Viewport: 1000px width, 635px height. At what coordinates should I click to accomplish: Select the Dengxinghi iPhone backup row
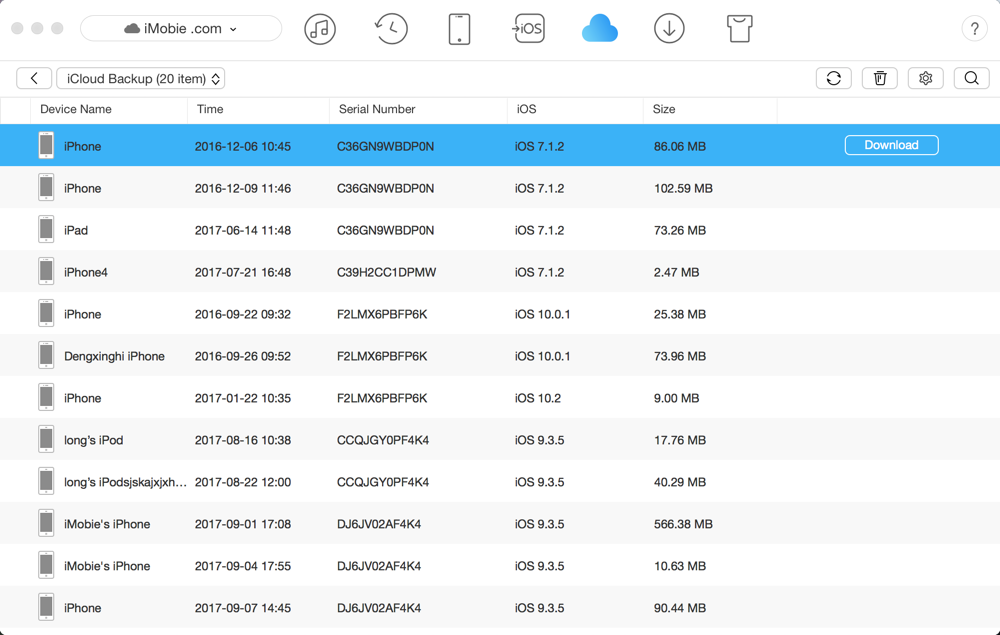click(x=114, y=356)
